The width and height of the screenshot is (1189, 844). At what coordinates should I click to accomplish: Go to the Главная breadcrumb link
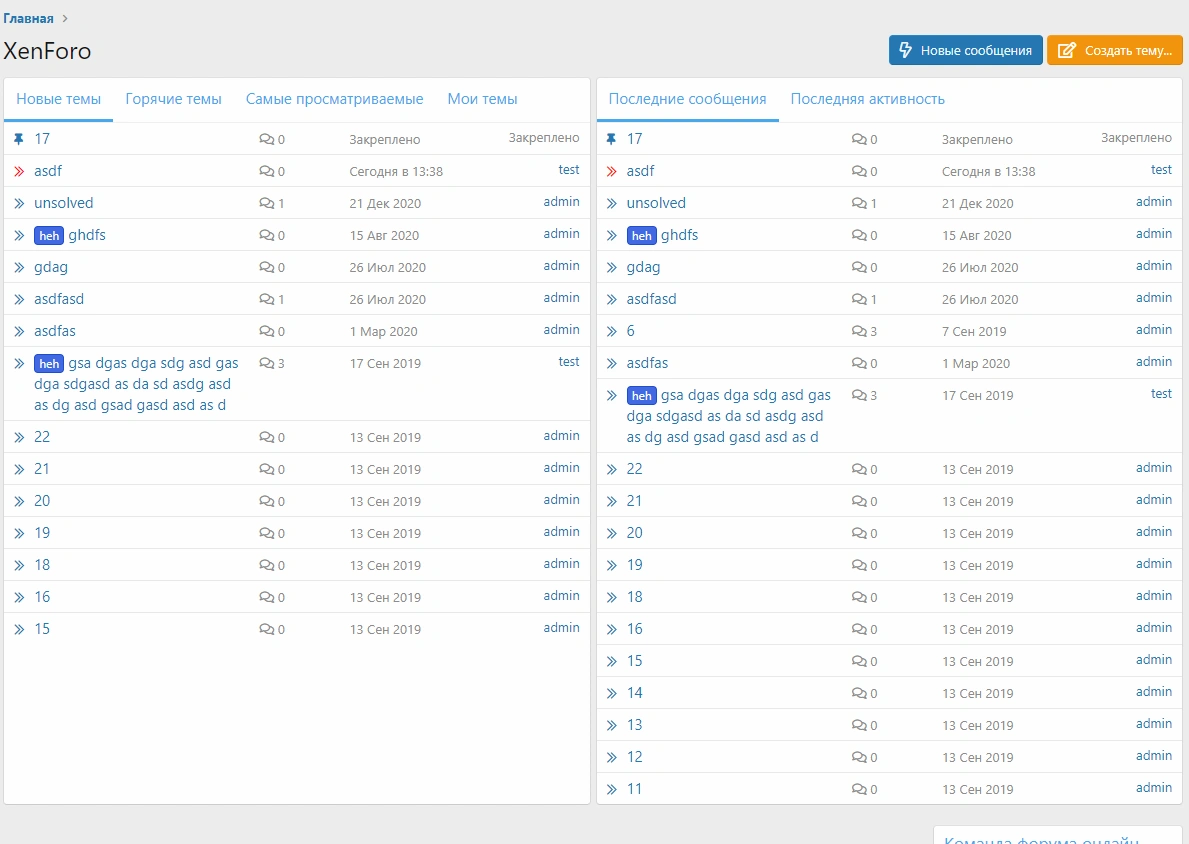coord(28,18)
